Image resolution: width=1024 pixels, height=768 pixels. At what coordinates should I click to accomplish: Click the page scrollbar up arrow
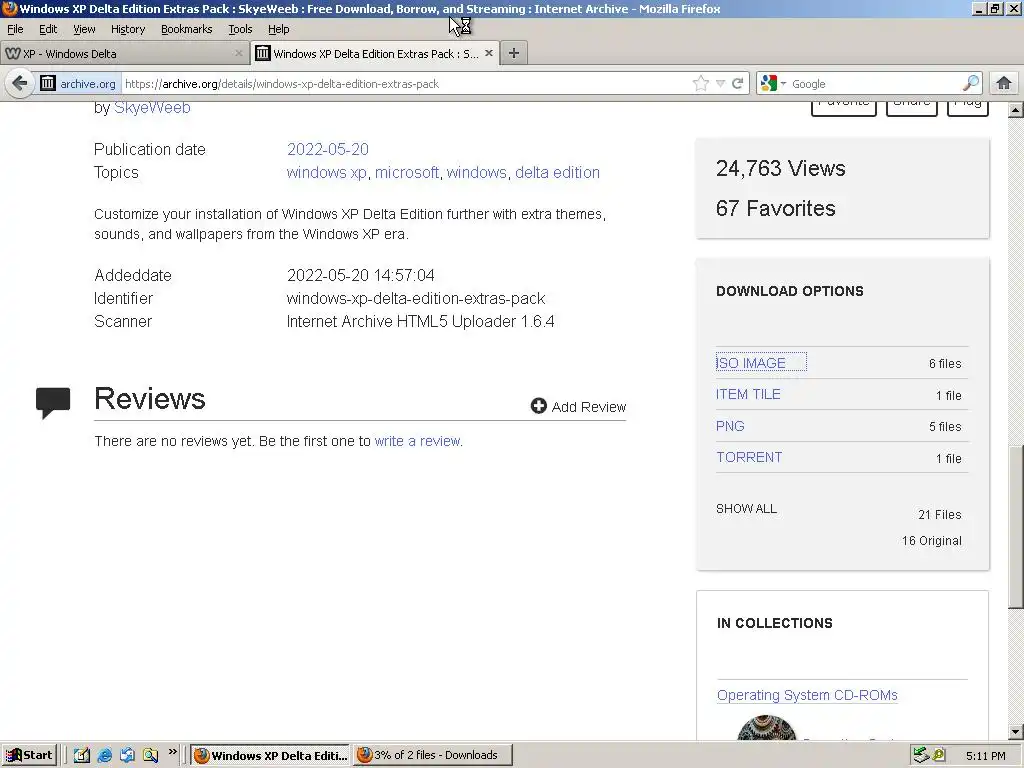click(1016, 110)
